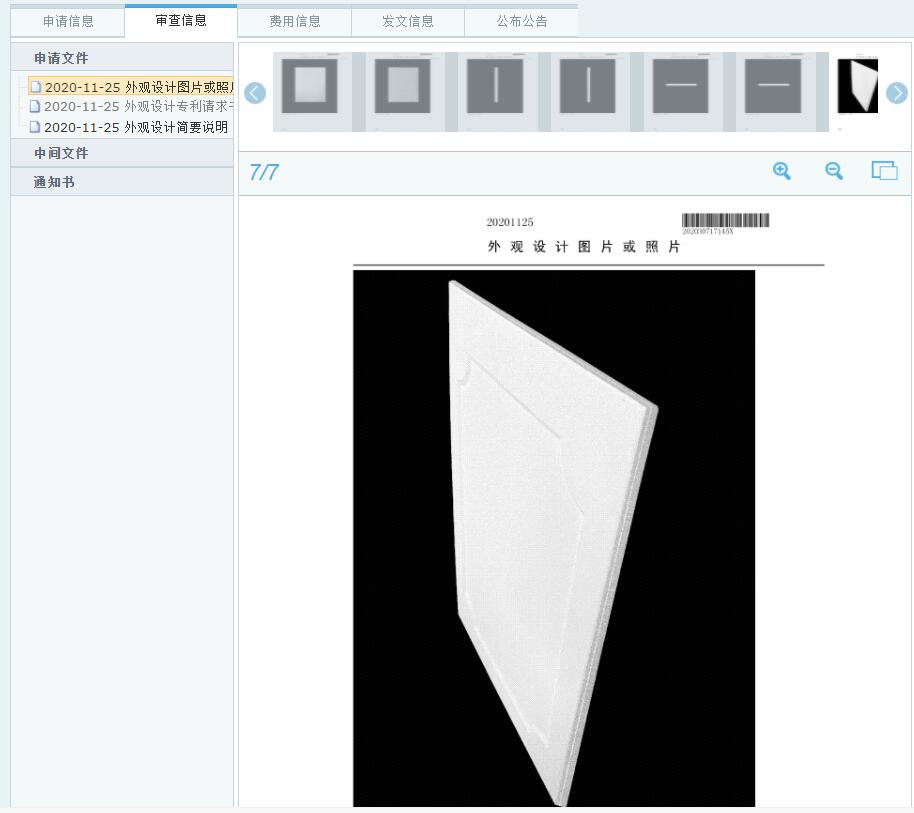Select the last perspective view thumbnail

(x=857, y=88)
